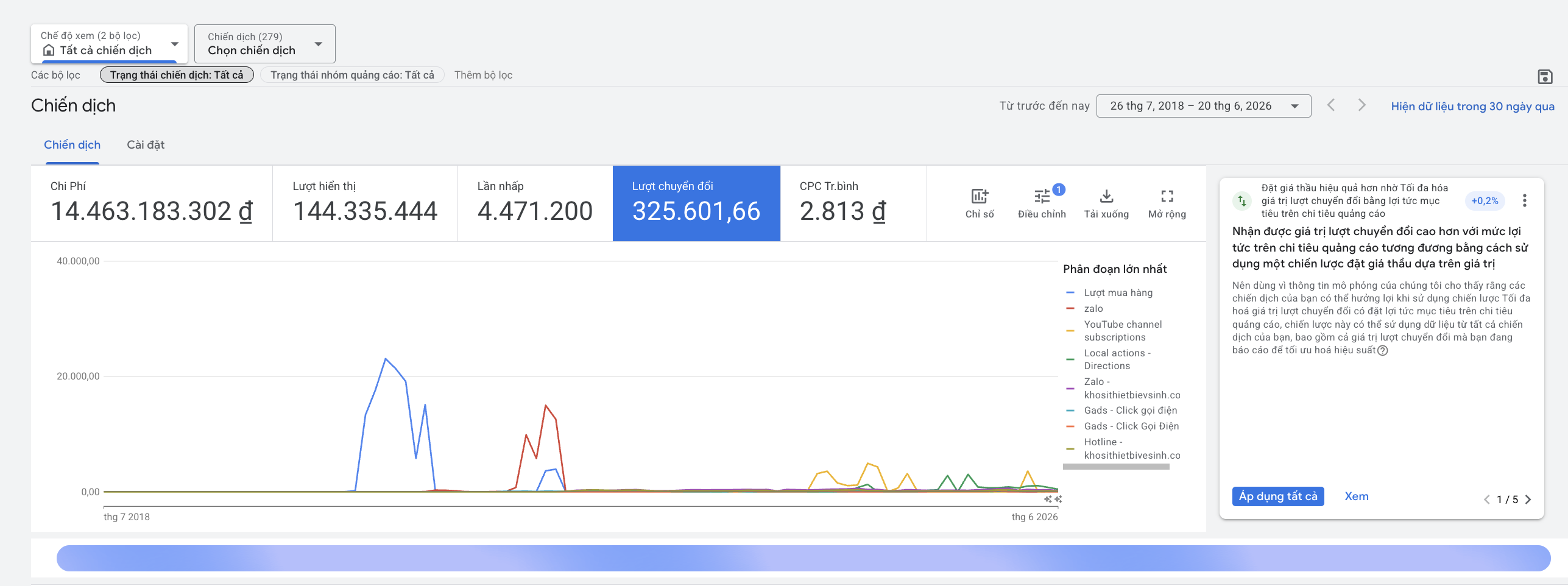Show previous recommendation card

[1486, 500]
